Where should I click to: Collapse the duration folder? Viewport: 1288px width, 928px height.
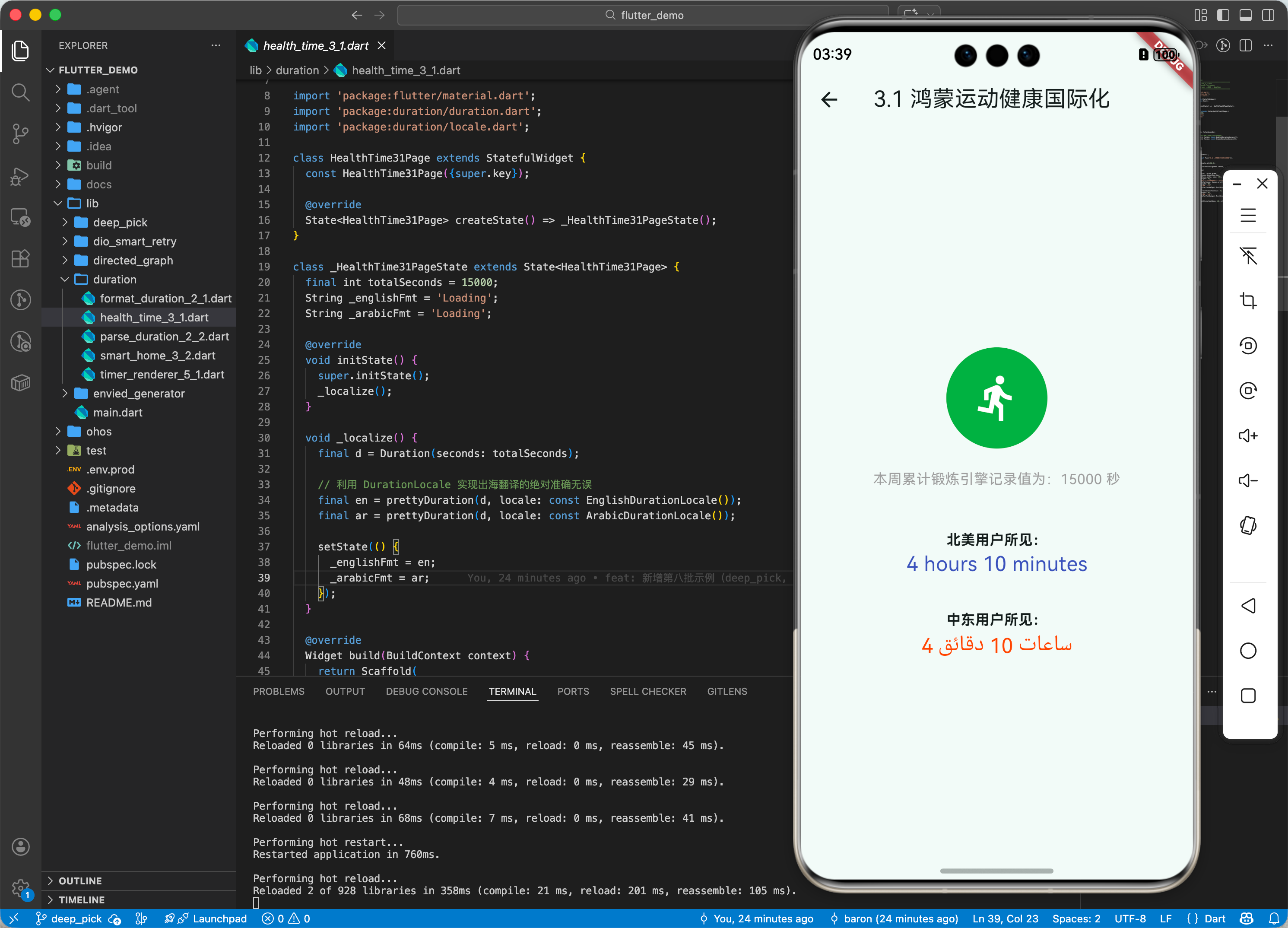[x=114, y=280]
